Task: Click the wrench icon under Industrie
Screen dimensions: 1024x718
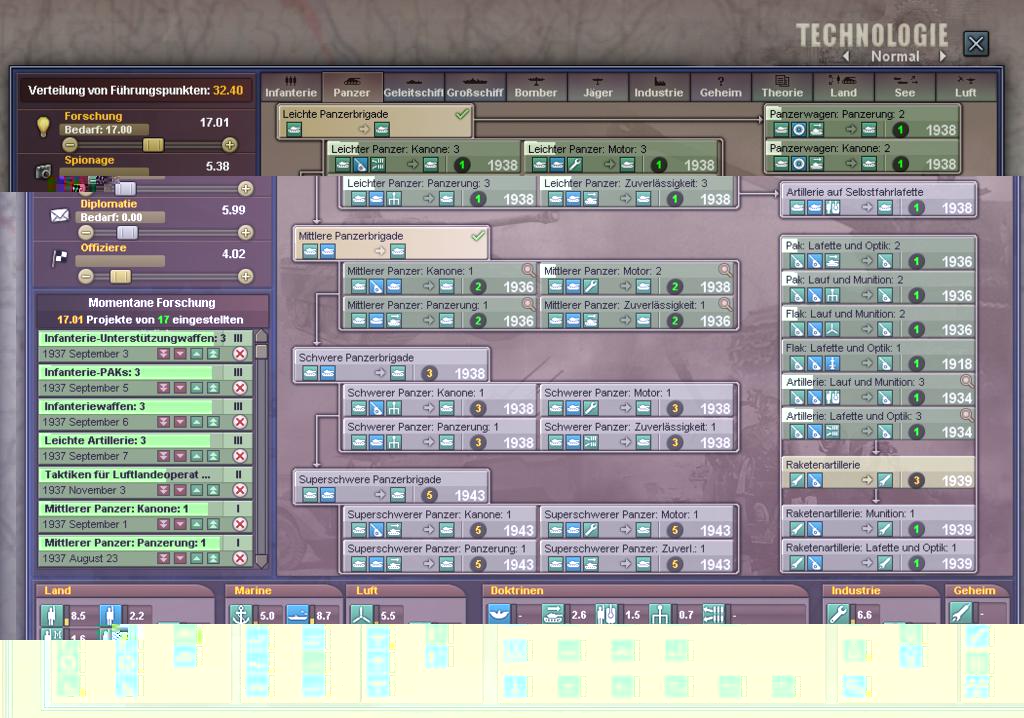Action: pos(839,615)
